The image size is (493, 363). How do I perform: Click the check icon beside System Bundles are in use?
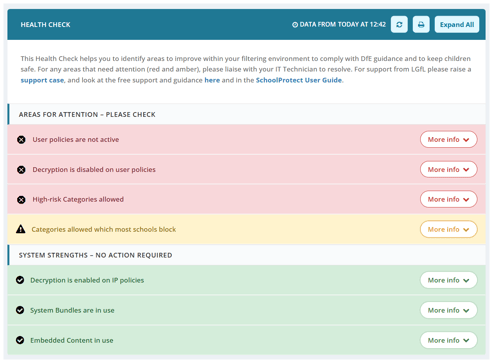coord(20,310)
